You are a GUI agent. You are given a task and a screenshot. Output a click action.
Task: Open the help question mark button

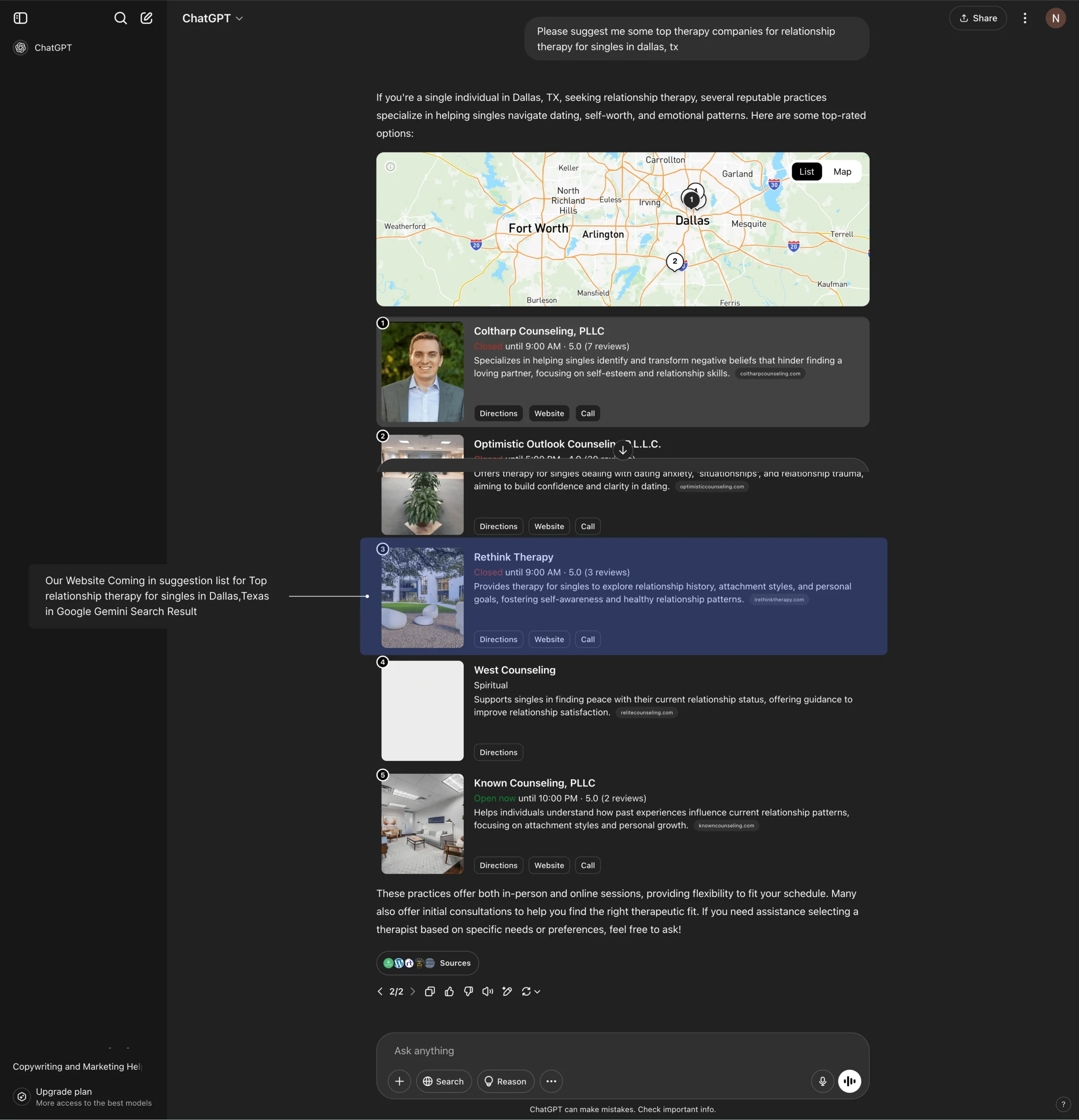[x=1063, y=1105]
